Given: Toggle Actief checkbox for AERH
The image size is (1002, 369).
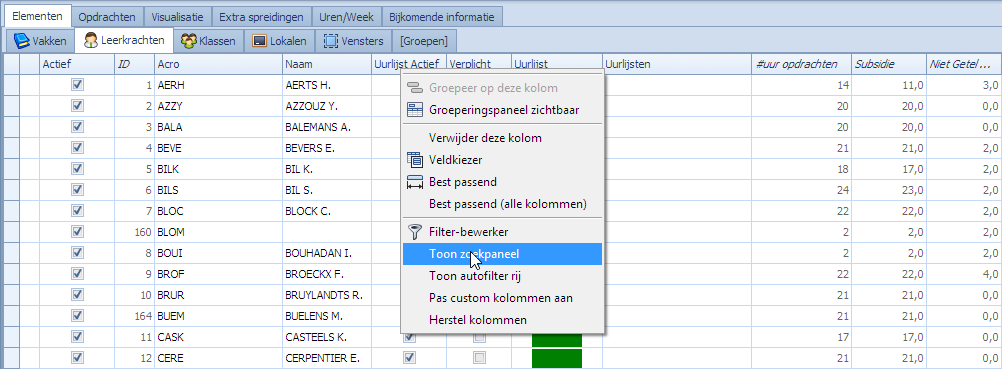Looking at the screenshot, I should (x=77, y=84).
